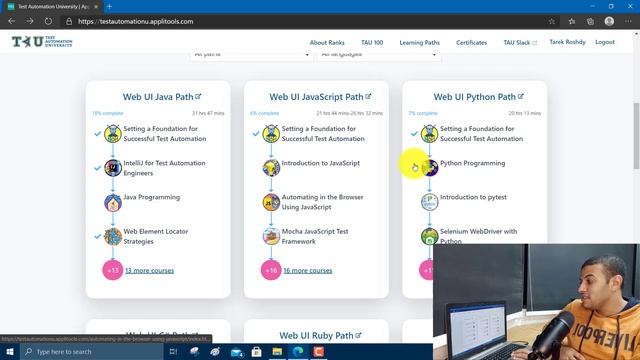Open TAU 100 page
Viewport: 640px width, 360px height.
[x=372, y=42]
